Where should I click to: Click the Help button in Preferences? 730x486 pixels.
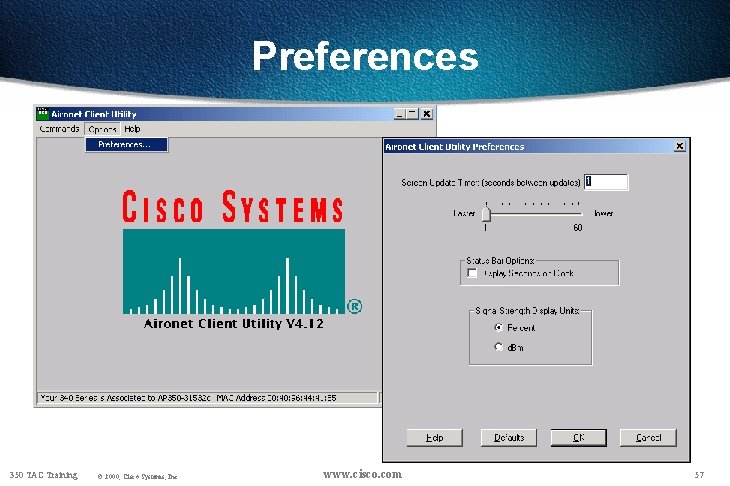[434, 438]
